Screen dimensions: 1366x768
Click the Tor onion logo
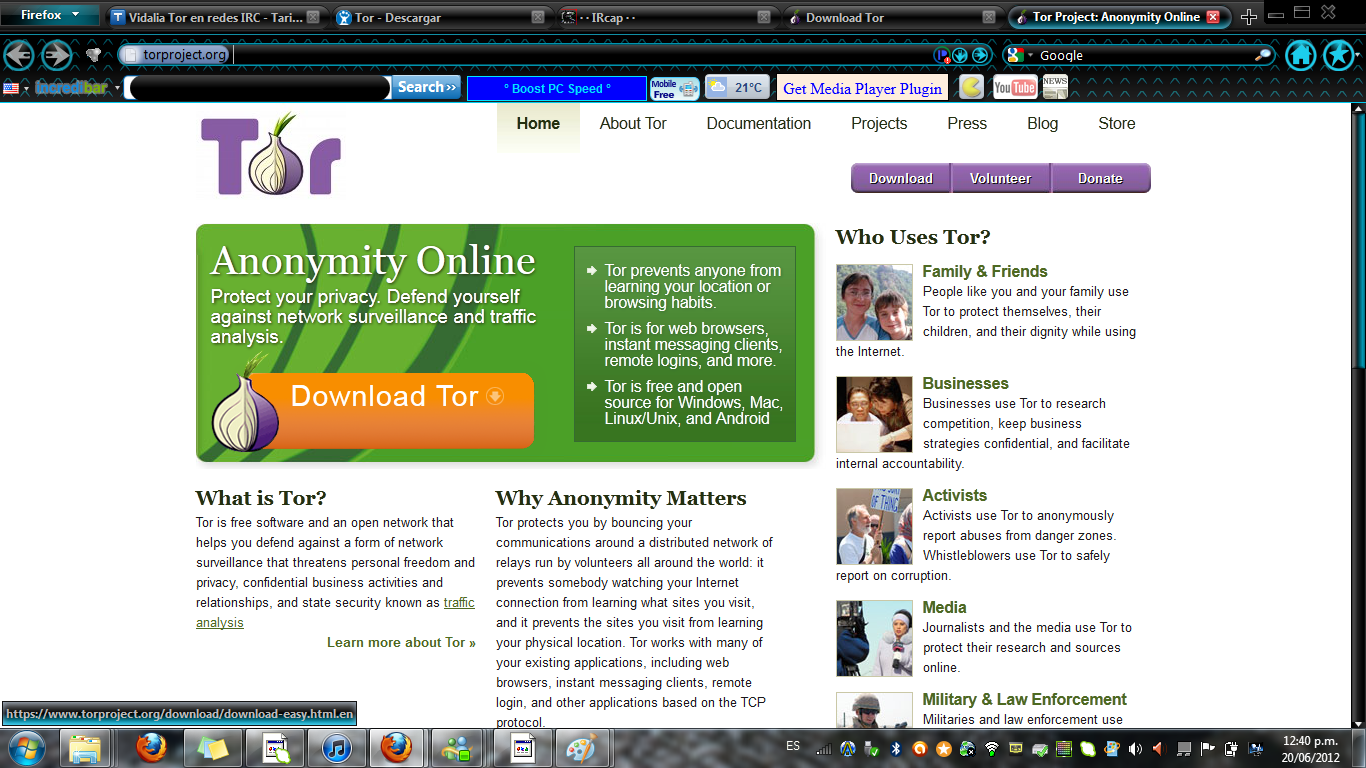click(271, 154)
